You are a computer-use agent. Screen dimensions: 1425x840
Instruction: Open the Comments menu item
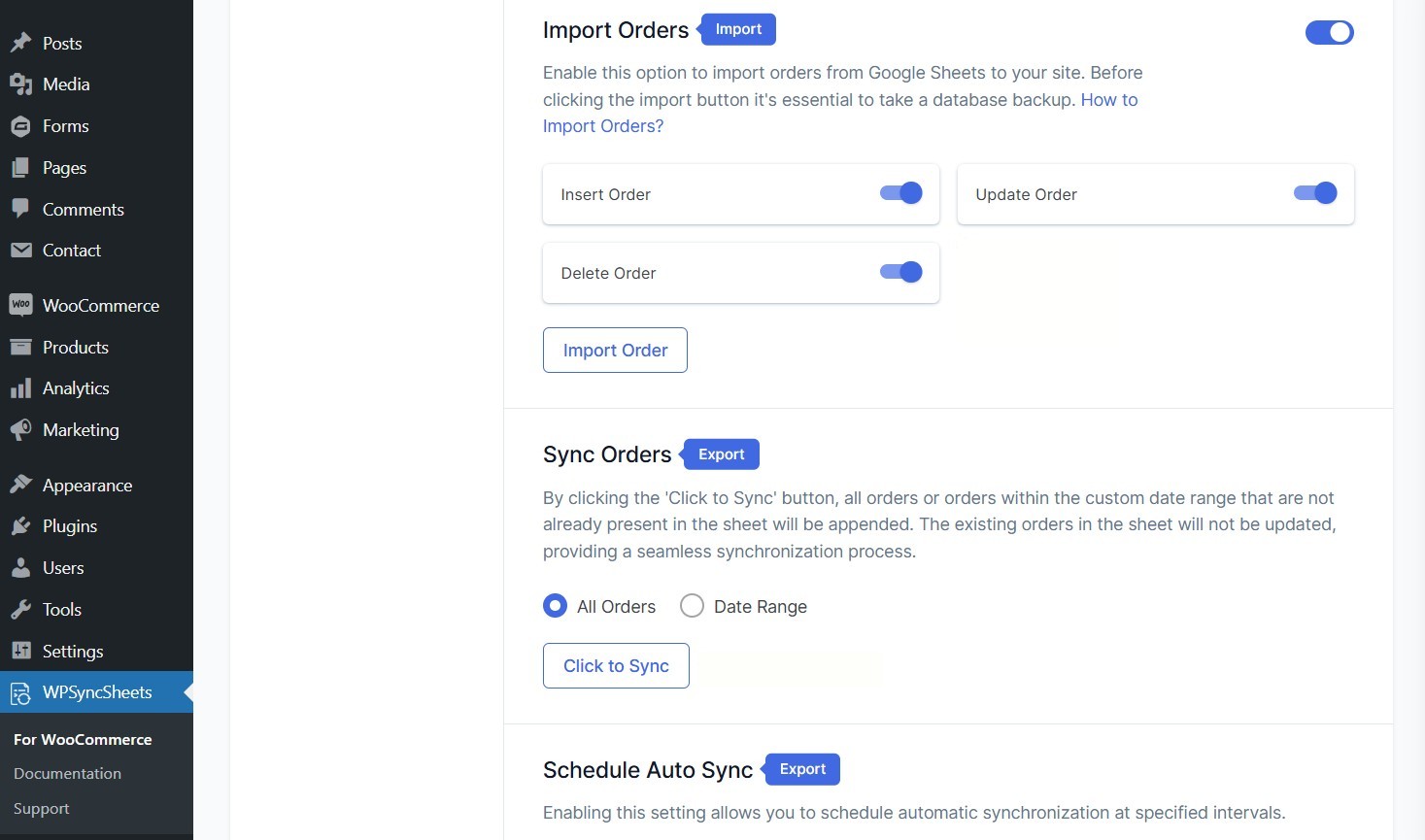click(96, 209)
